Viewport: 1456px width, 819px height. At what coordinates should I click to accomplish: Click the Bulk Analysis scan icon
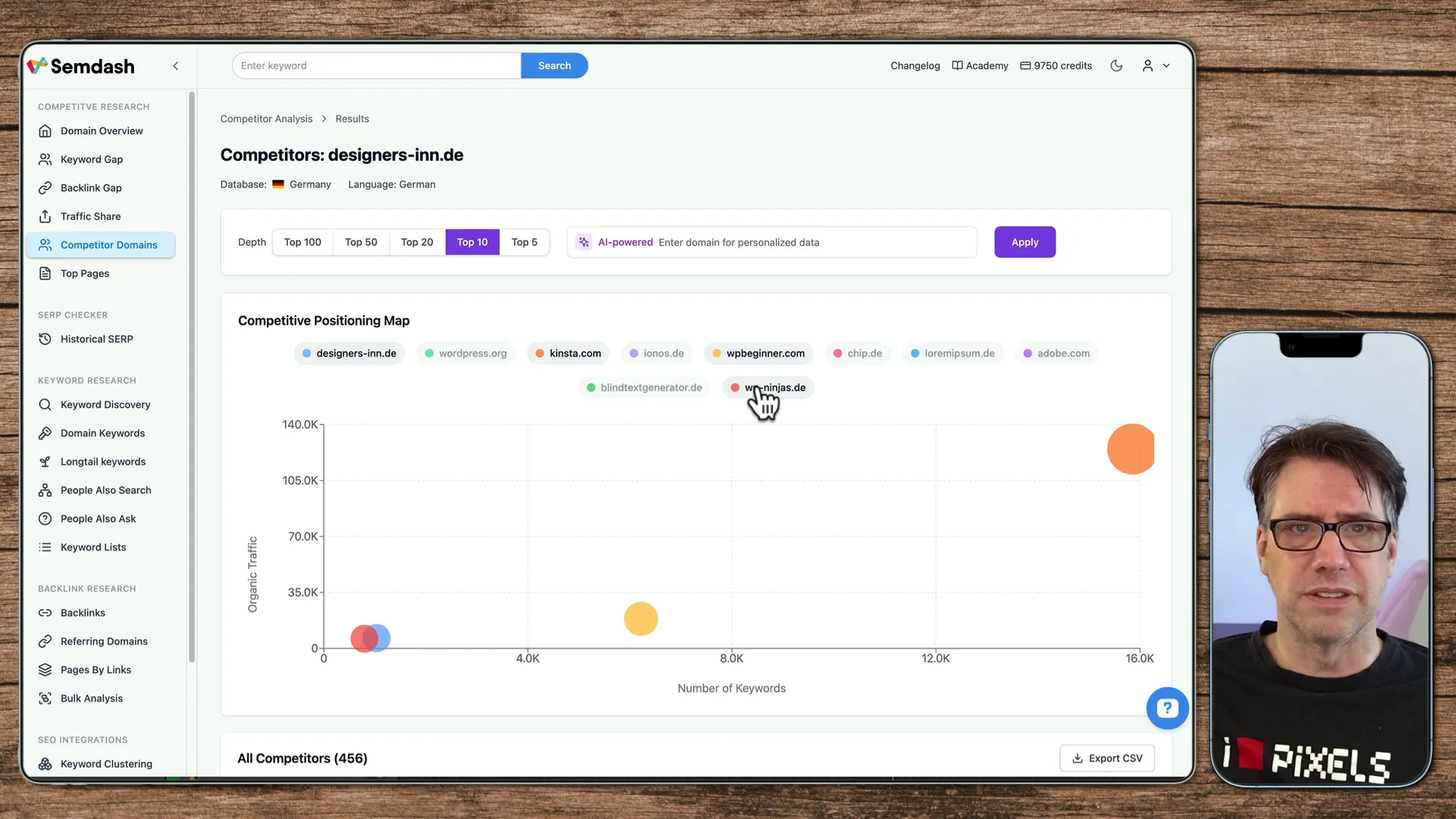point(45,698)
